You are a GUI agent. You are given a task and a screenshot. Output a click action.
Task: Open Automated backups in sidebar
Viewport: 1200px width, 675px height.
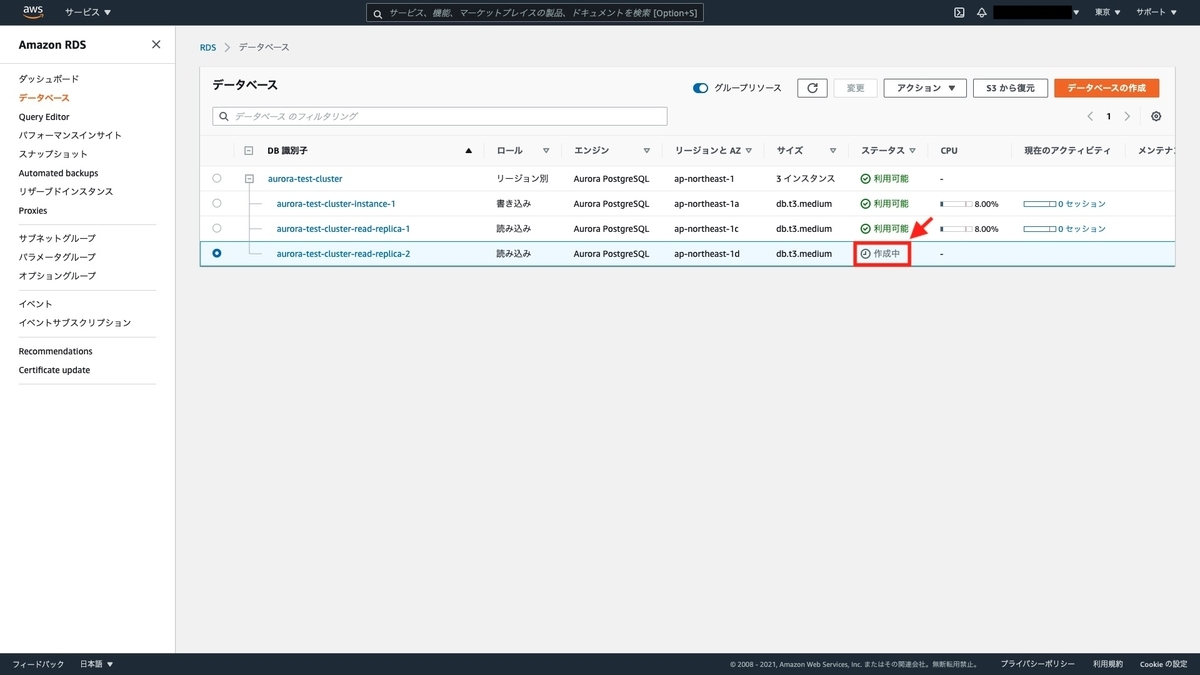point(58,173)
